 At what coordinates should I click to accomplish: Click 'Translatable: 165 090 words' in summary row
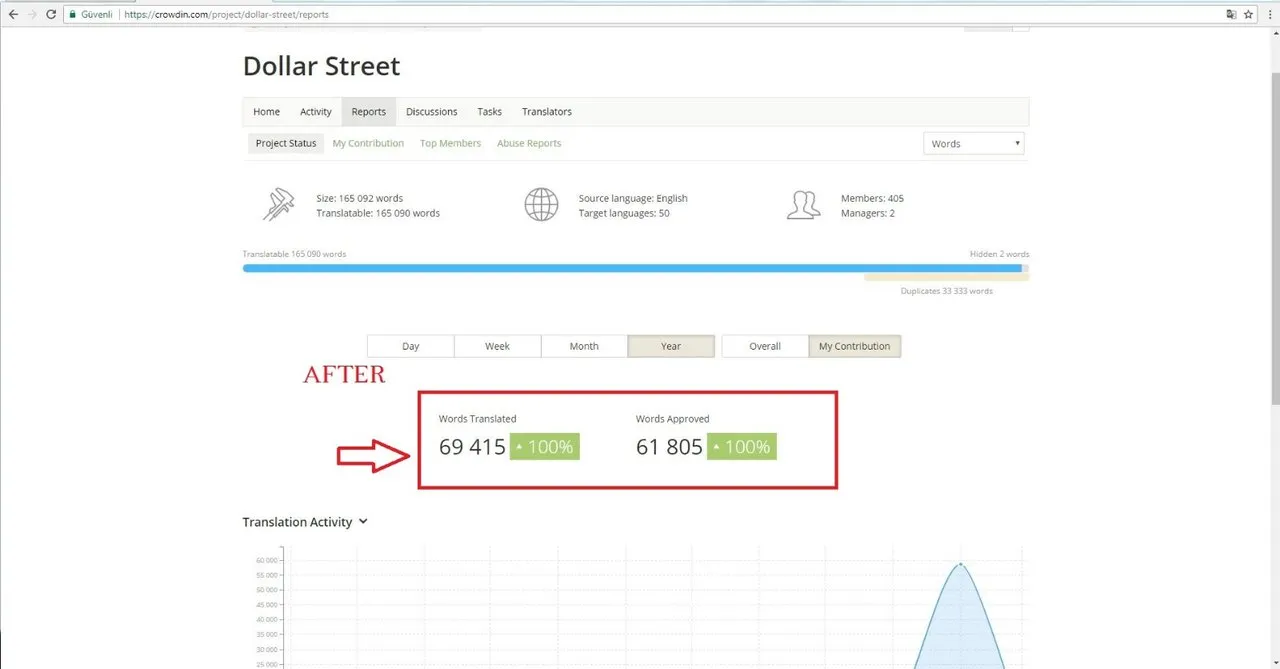click(378, 213)
